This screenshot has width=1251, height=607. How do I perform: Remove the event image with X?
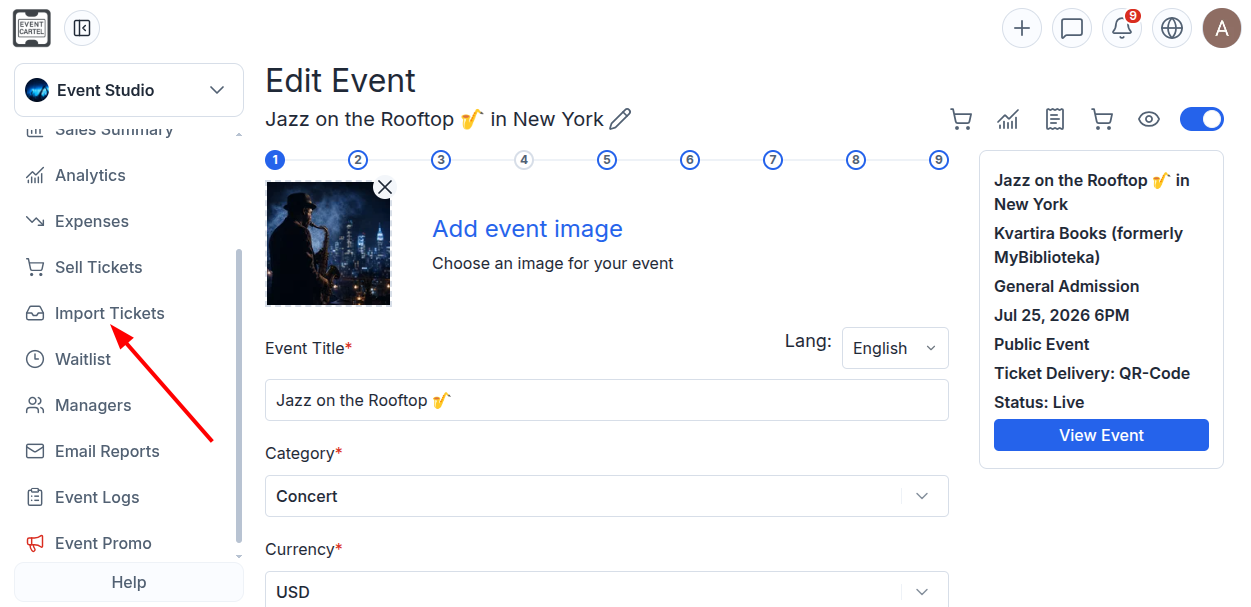[385, 187]
